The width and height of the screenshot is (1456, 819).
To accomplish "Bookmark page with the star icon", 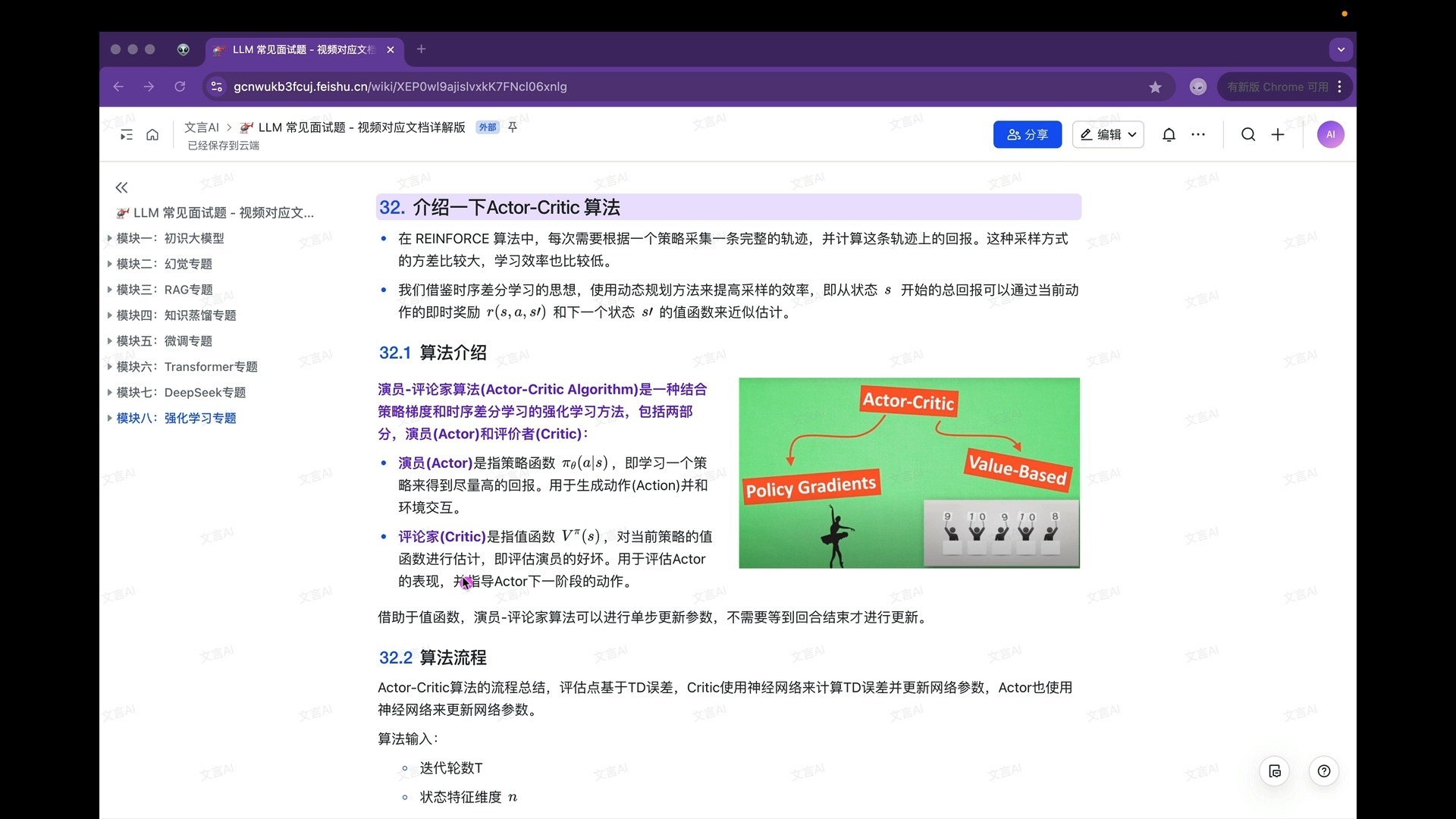I will pos(1155,87).
